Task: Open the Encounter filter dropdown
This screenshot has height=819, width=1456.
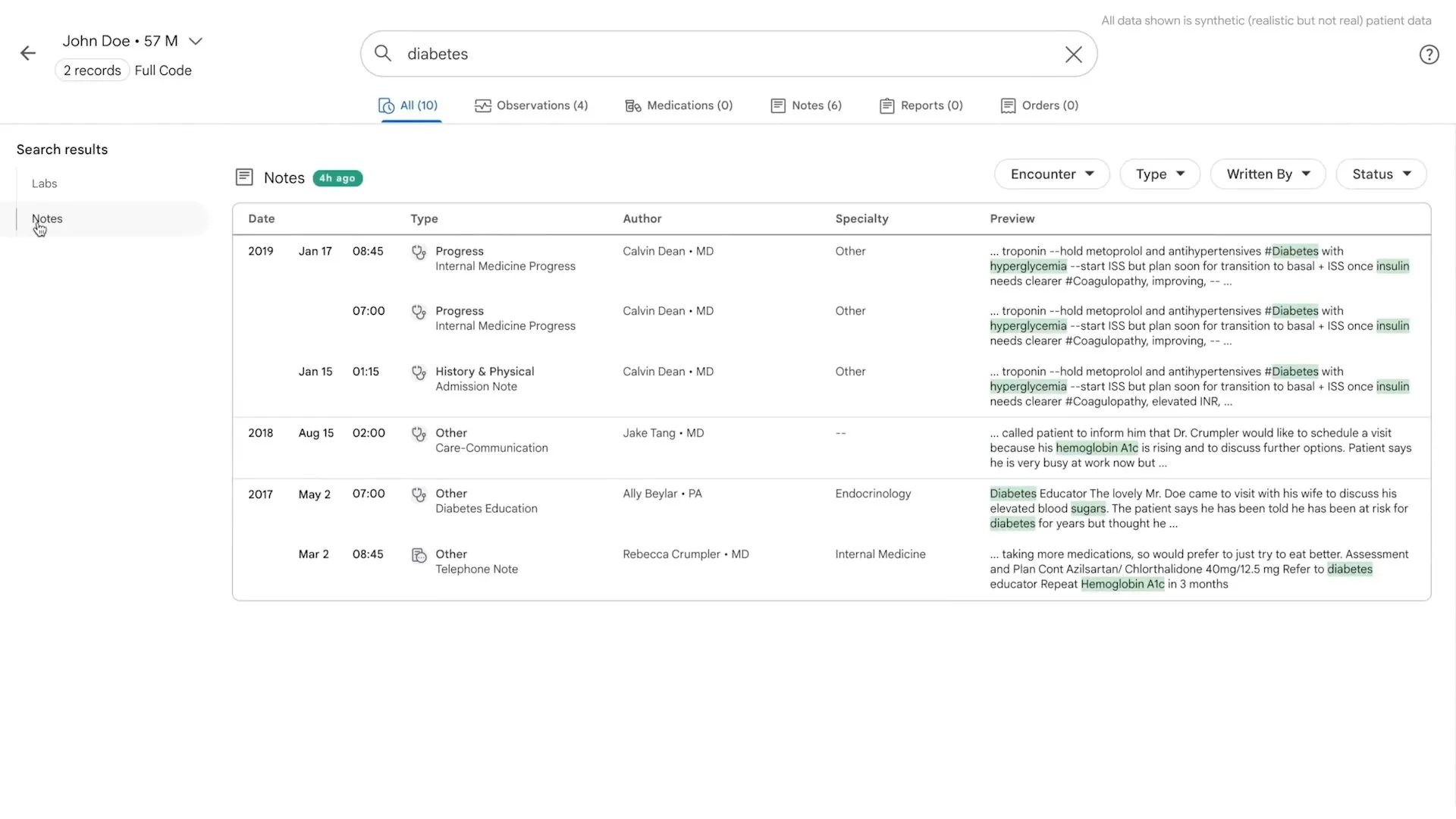Action: (1052, 174)
